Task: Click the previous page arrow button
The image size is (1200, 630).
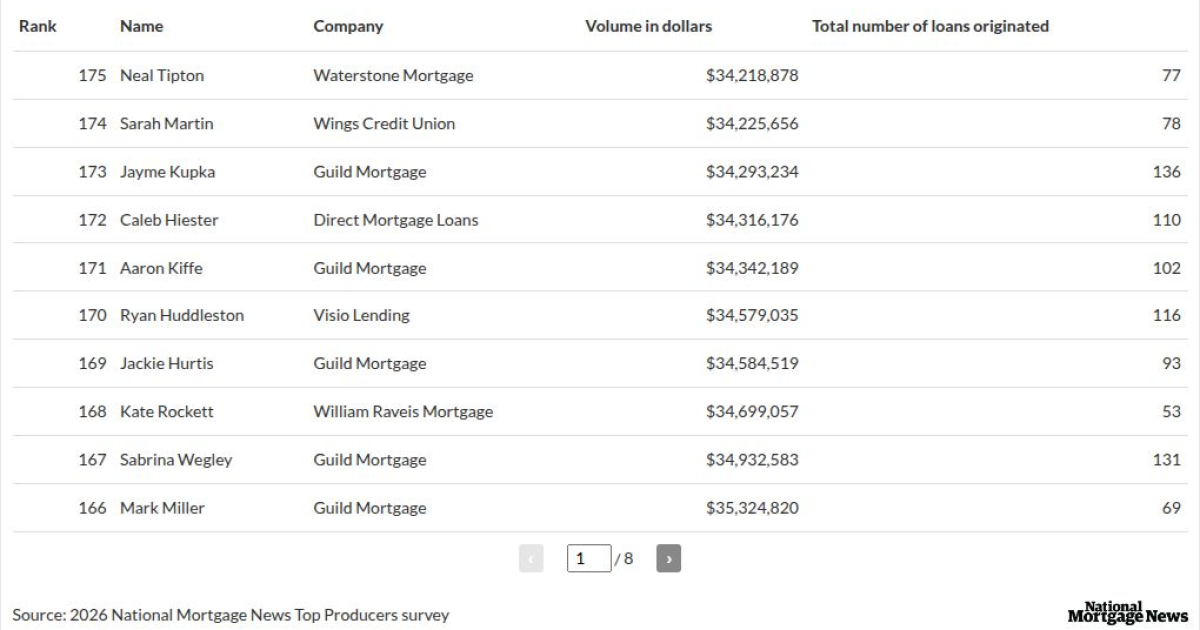Action: (531, 558)
